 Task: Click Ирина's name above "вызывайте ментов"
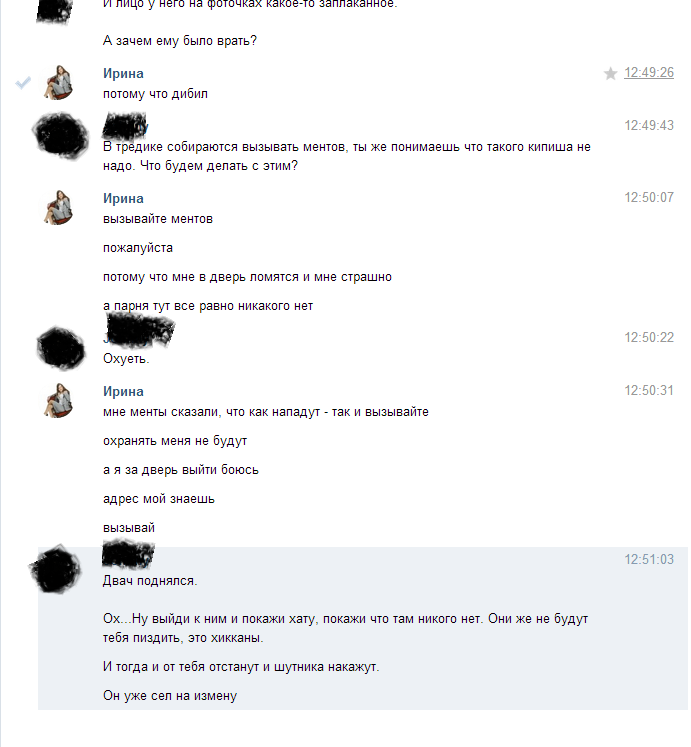[x=123, y=198]
